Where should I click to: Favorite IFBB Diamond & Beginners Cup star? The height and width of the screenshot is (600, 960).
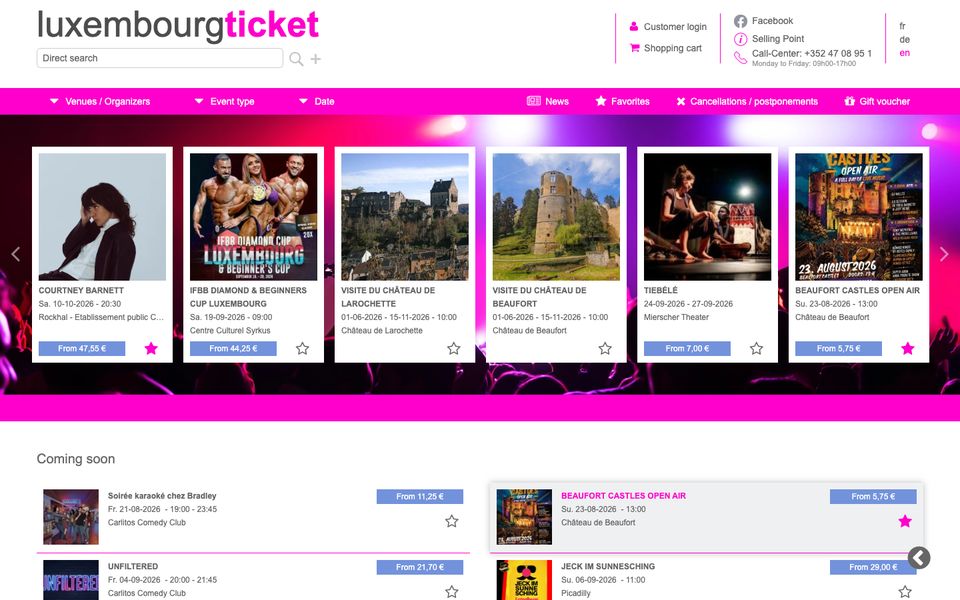[302, 348]
